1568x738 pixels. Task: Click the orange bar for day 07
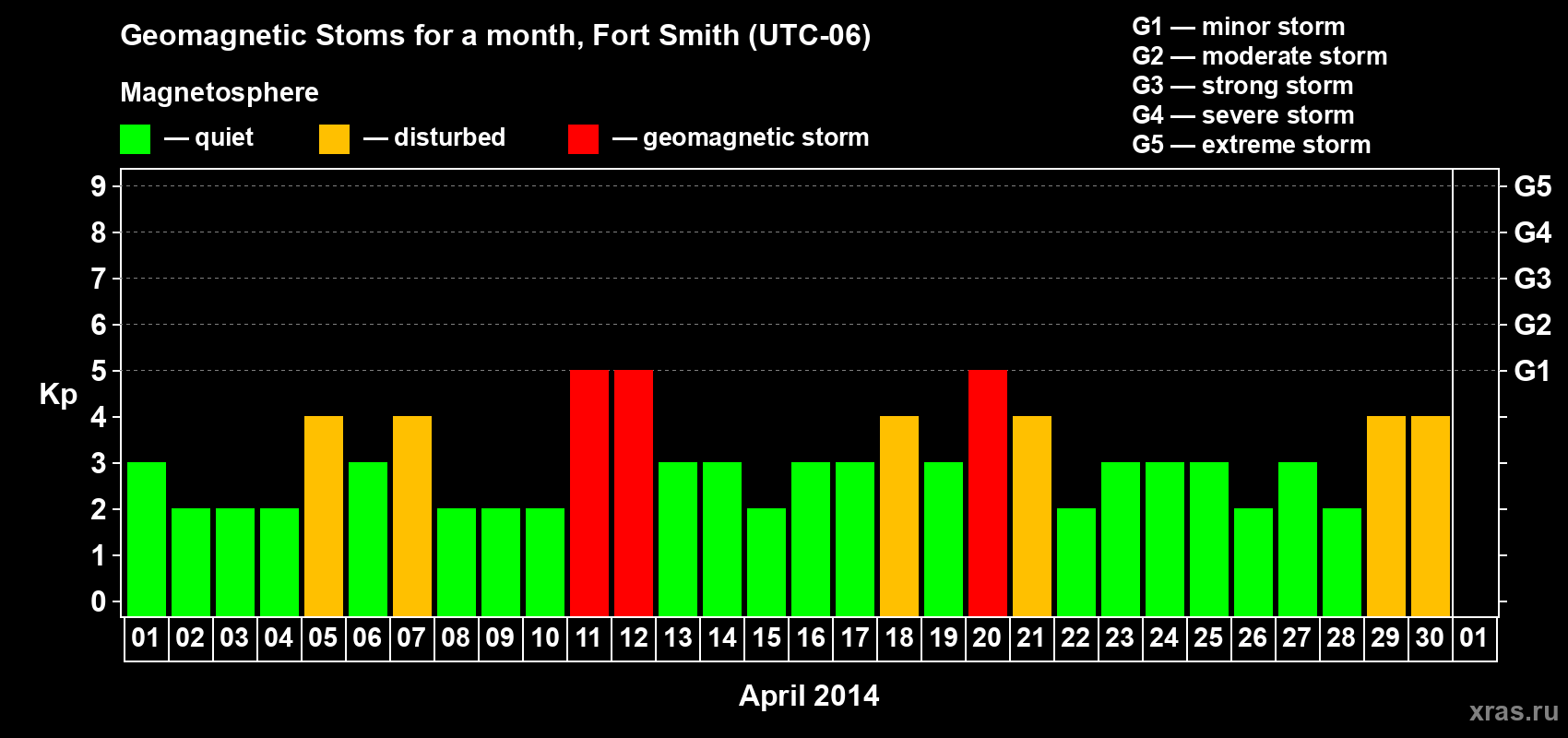412,517
